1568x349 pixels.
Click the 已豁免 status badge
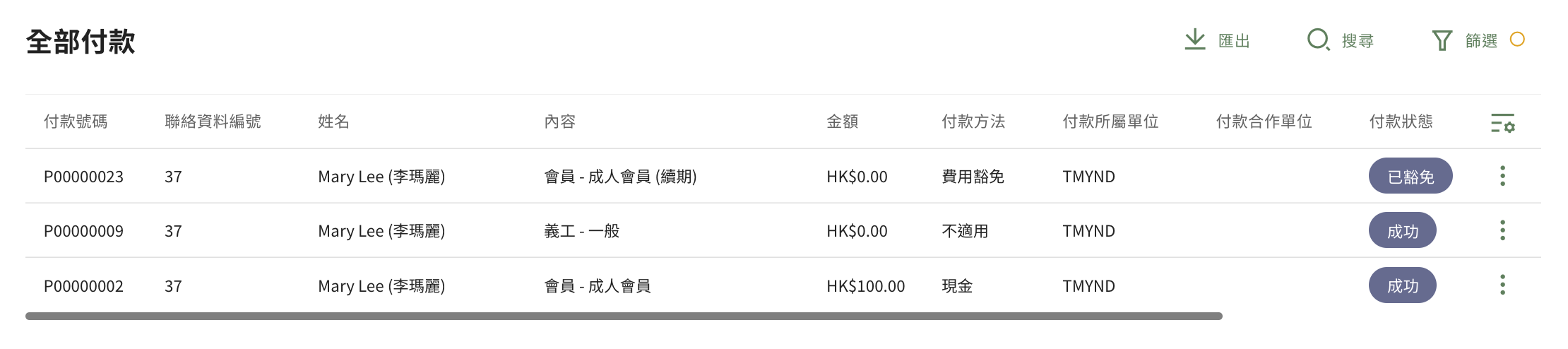pyautogui.click(x=1410, y=177)
